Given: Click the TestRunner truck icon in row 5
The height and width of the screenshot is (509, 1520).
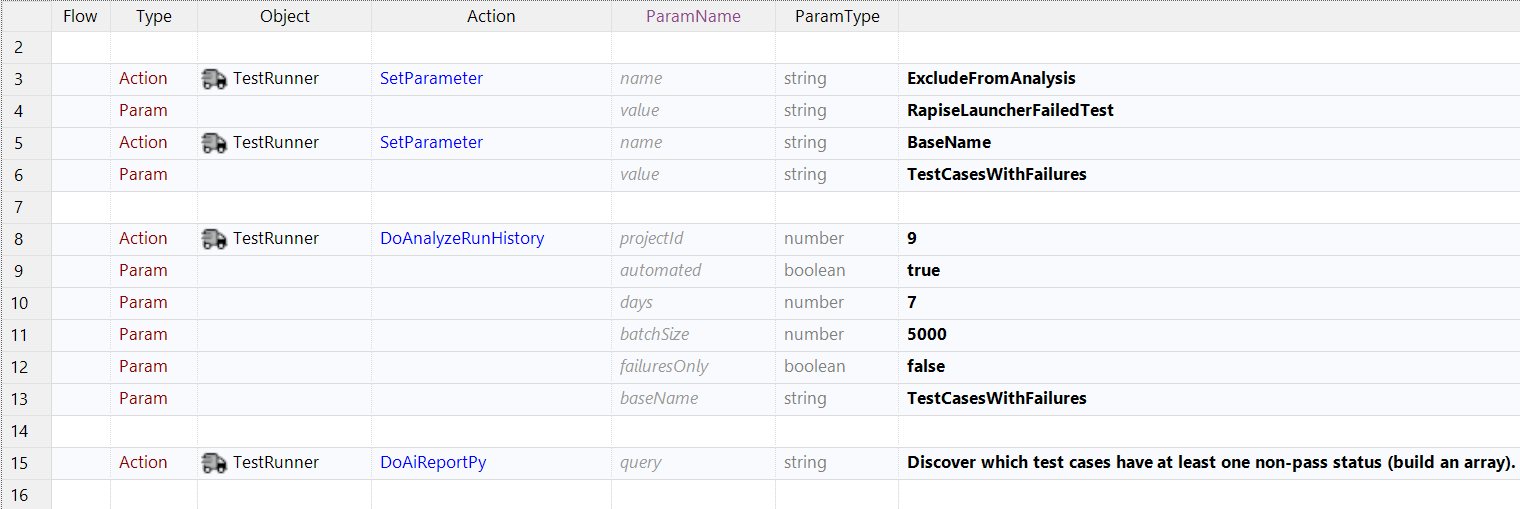Looking at the screenshot, I should pyautogui.click(x=214, y=143).
